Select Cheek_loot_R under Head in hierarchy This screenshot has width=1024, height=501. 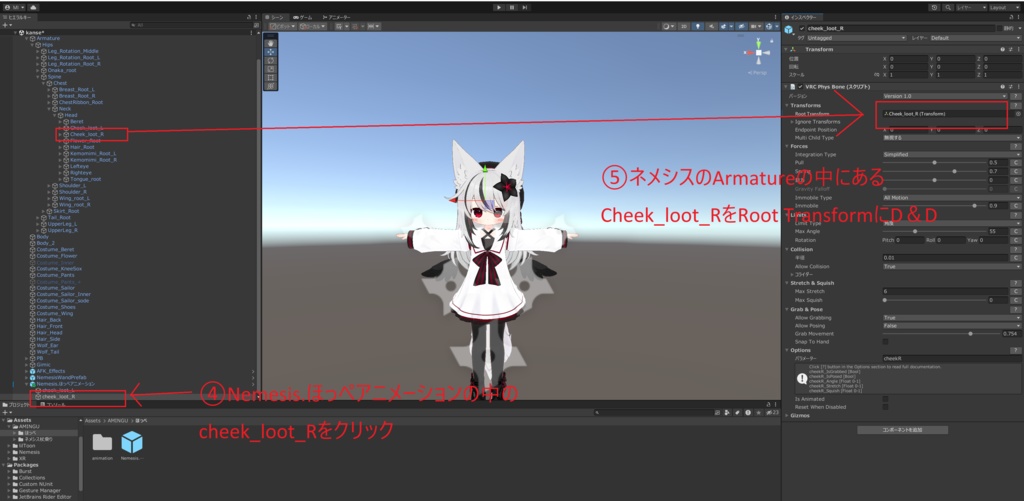[x=86, y=135]
